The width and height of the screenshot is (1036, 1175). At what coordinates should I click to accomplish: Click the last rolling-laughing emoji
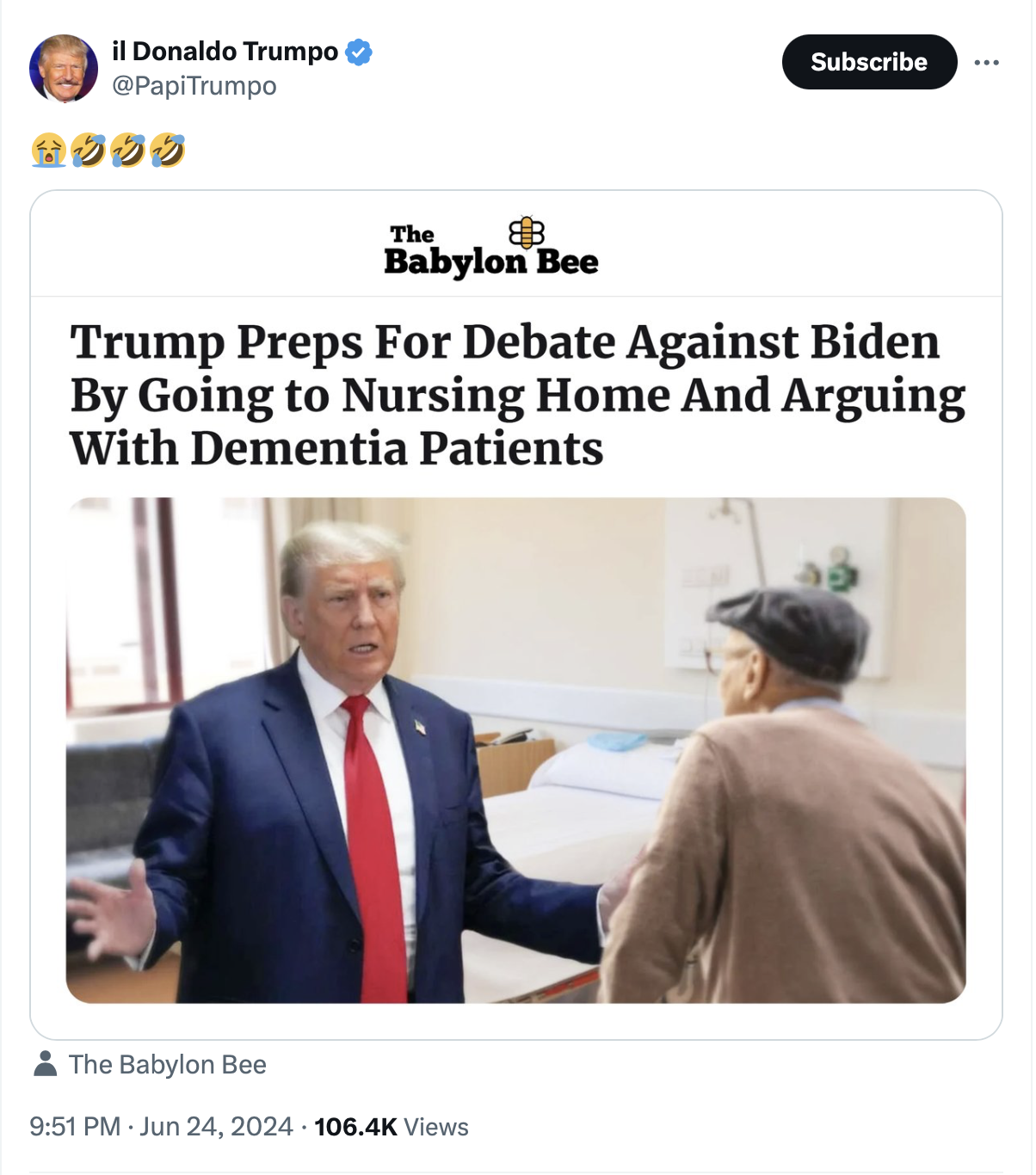coord(168,150)
